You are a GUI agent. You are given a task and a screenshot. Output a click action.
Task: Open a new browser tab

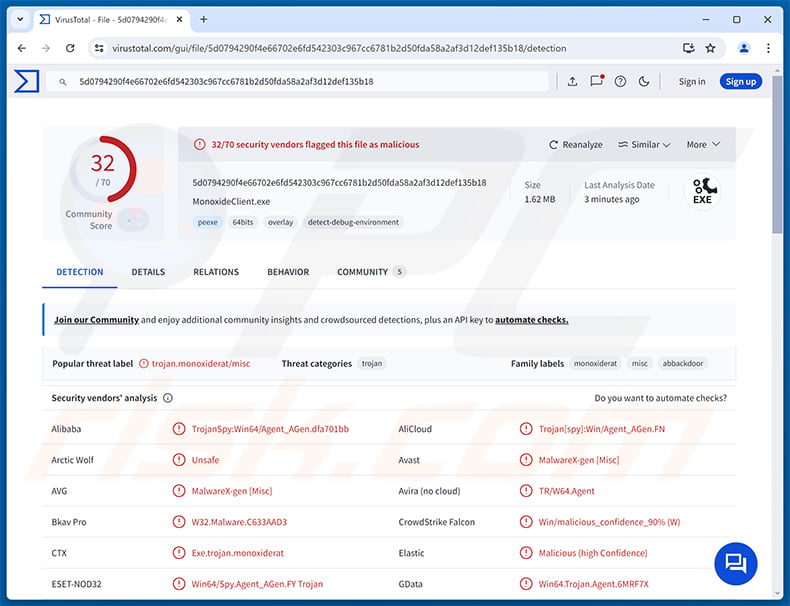click(x=204, y=19)
